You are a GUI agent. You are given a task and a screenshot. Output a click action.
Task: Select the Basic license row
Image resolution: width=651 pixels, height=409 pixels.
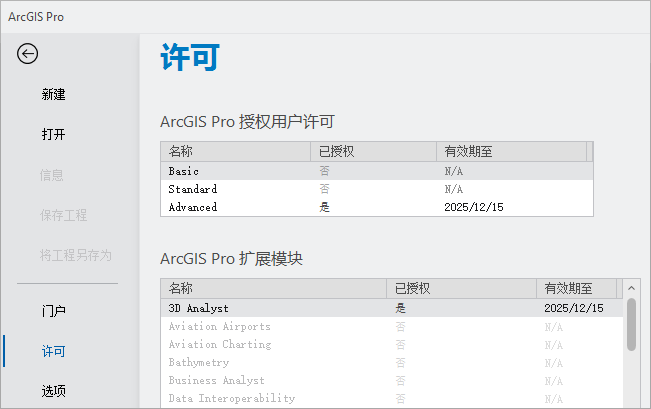click(x=377, y=171)
